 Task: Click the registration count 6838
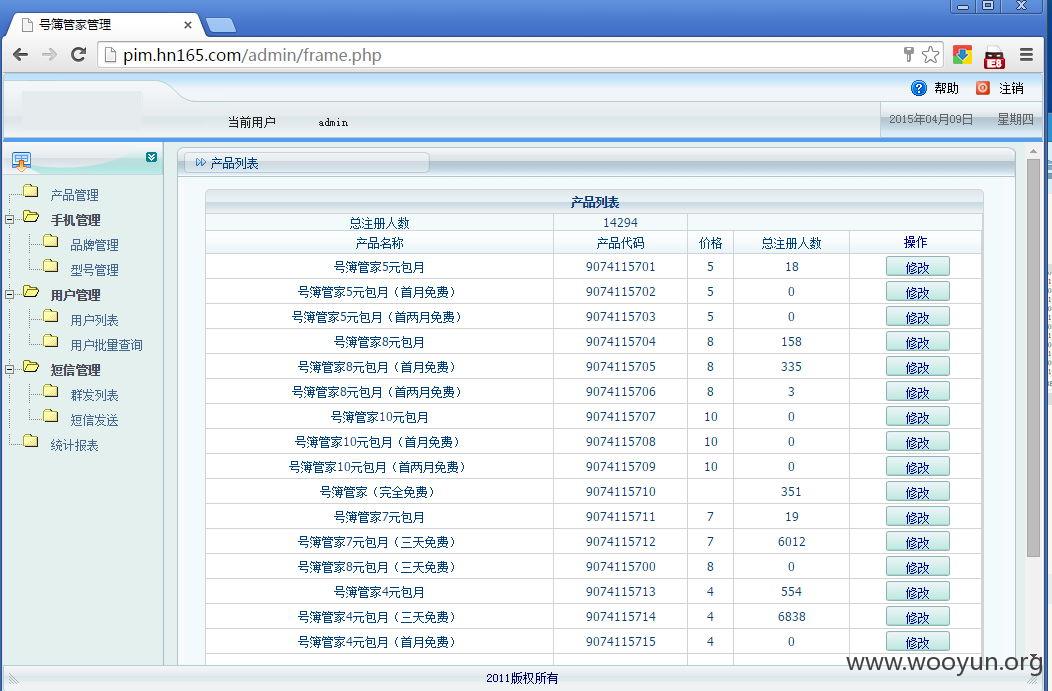[x=792, y=617]
